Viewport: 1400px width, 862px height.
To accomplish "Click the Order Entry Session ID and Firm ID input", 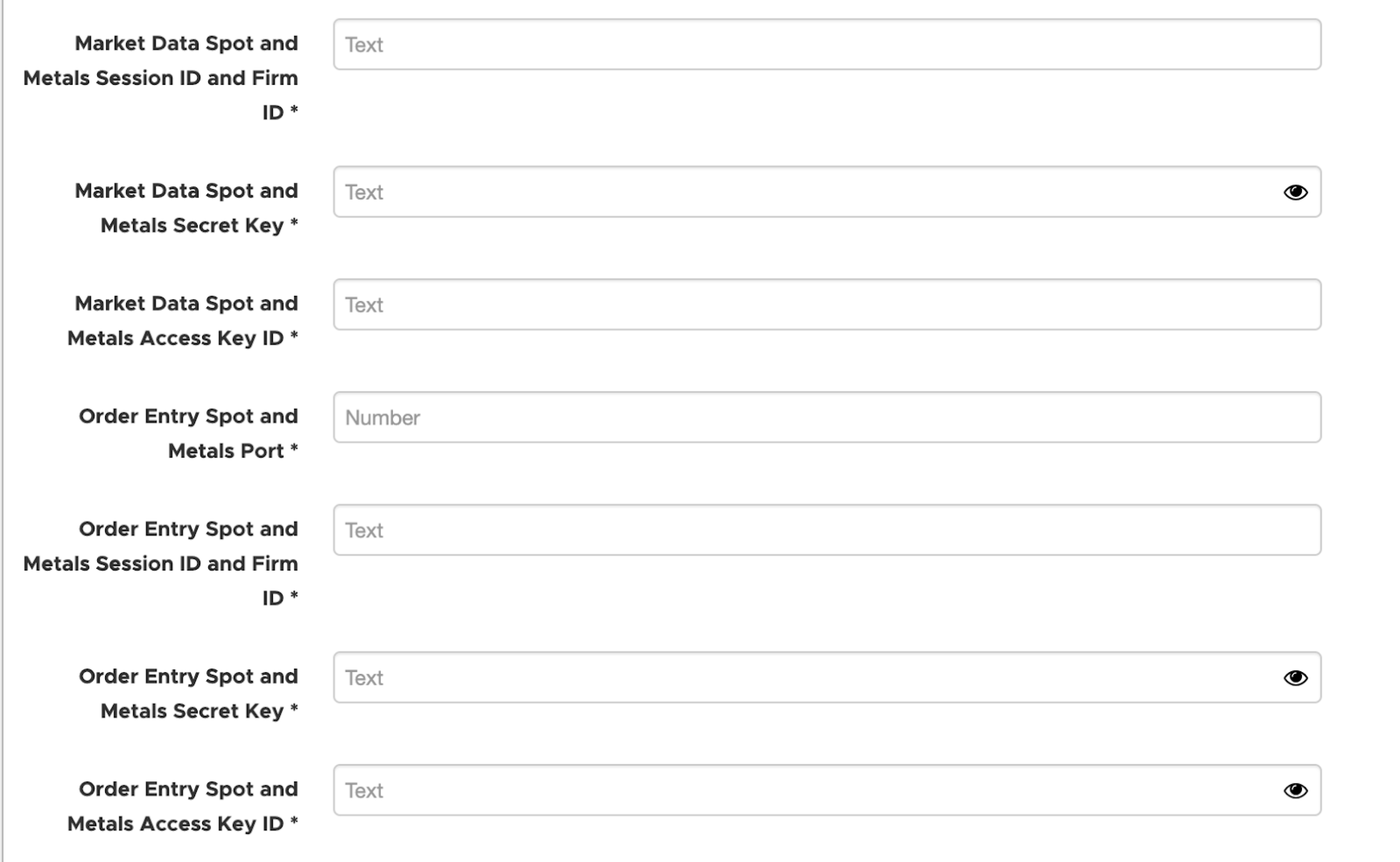I will (x=827, y=530).
